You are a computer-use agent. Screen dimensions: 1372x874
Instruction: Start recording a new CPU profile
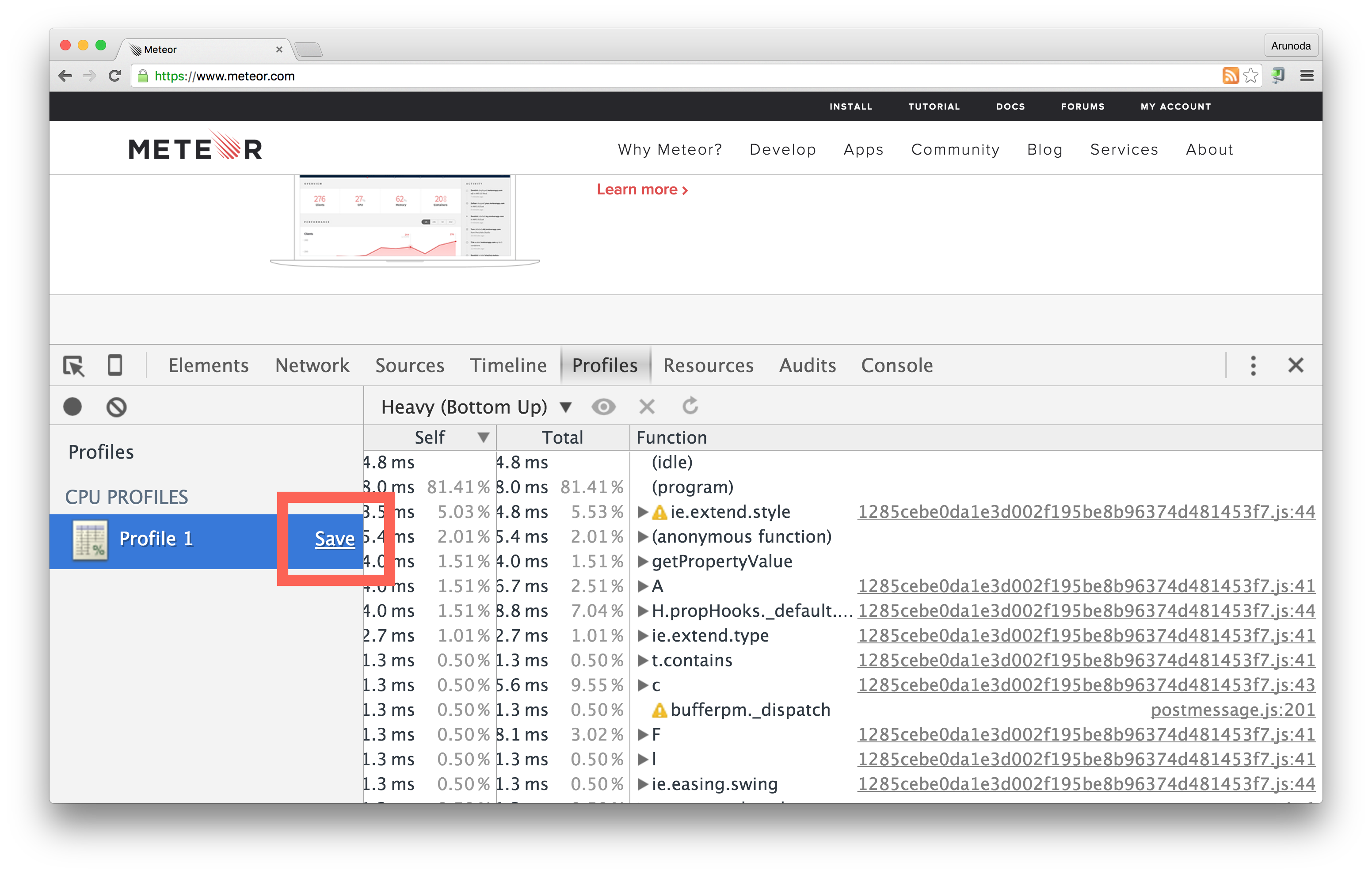pyautogui.click(x=73, y=406)
